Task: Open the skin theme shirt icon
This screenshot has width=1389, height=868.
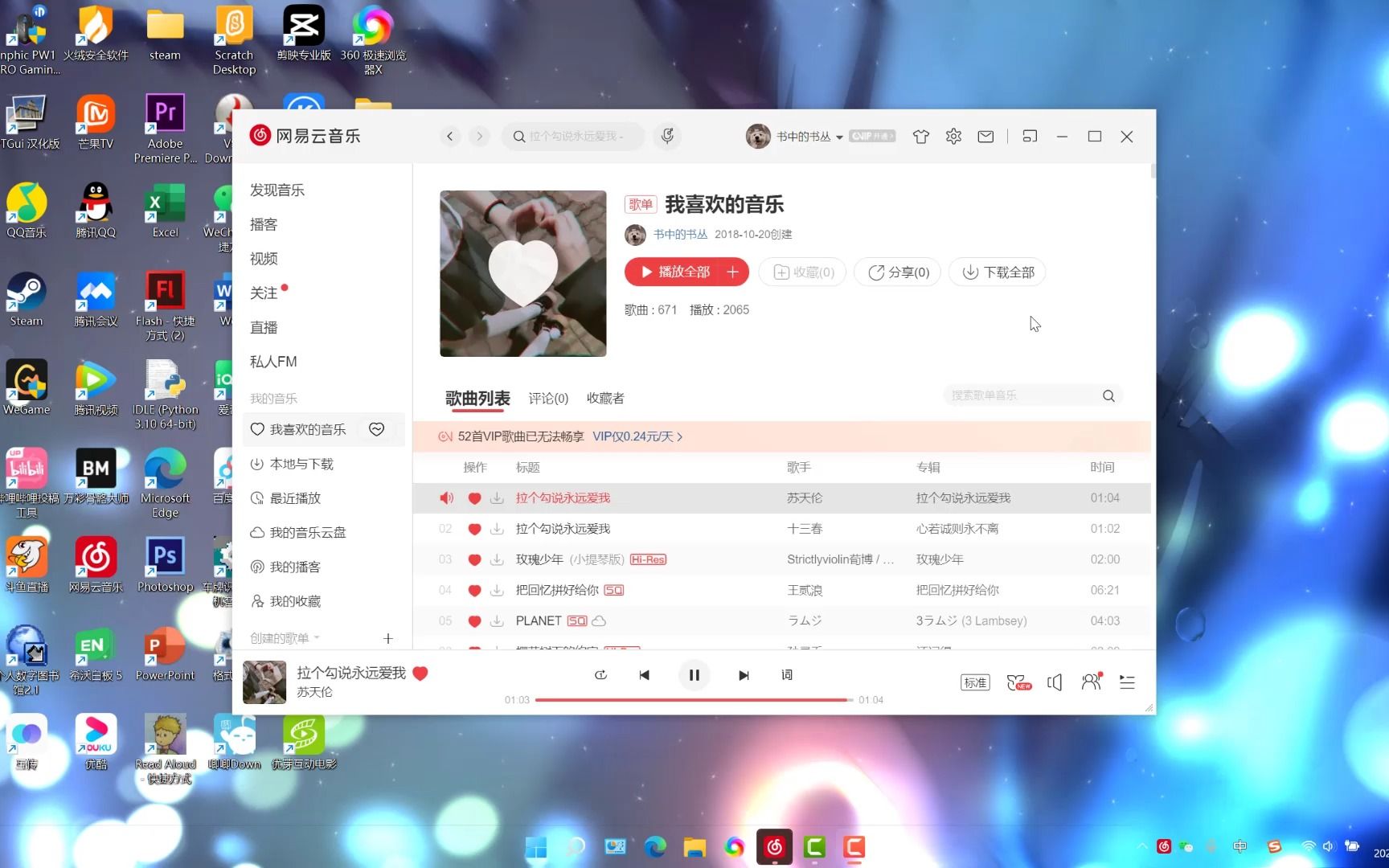Action: [x=921, y=137]
